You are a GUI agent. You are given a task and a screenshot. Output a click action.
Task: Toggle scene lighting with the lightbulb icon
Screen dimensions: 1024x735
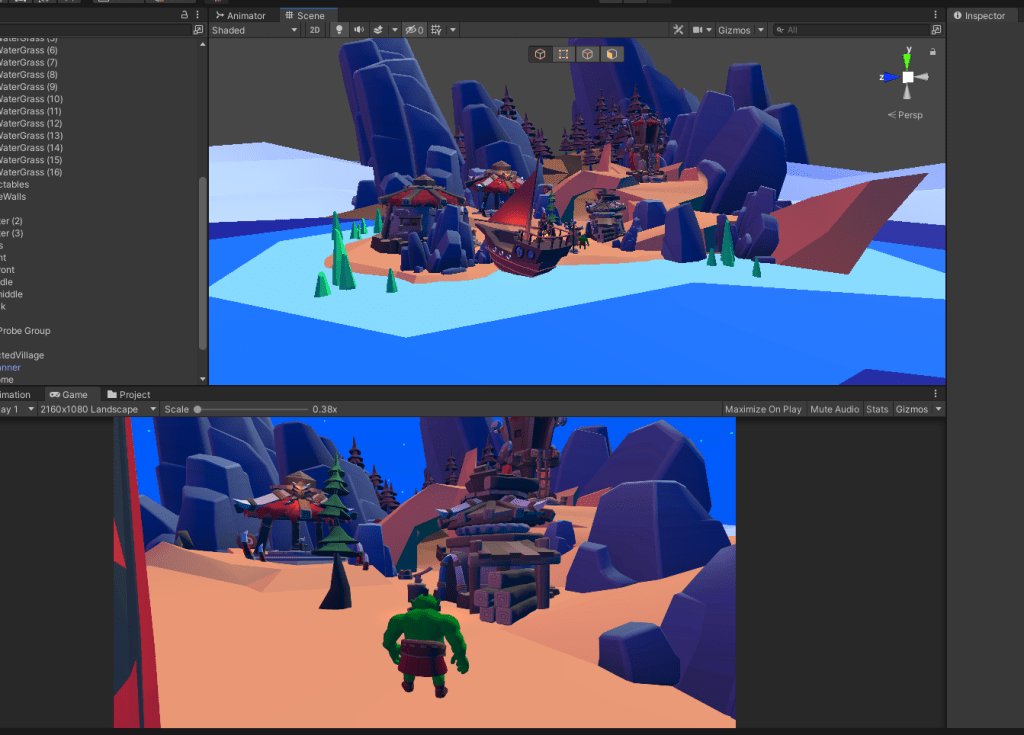click(339, 30)
